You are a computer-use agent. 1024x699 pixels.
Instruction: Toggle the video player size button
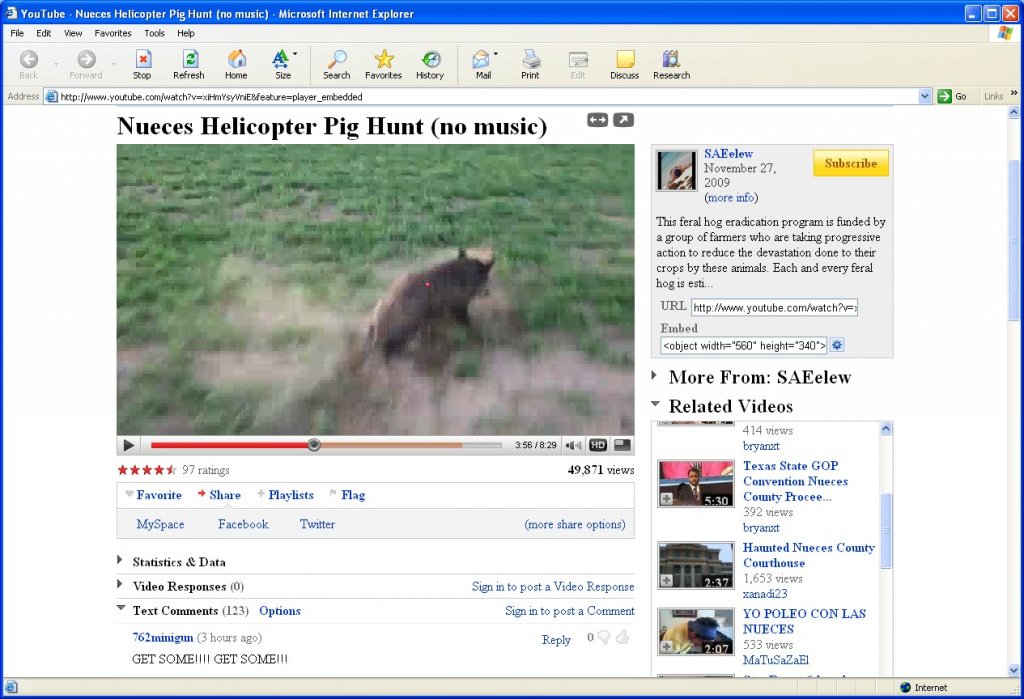(x=622, y=445)
